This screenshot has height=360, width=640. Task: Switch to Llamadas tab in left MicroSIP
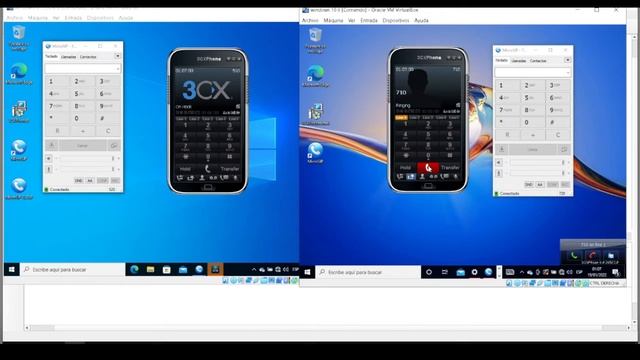coord(68,57)
